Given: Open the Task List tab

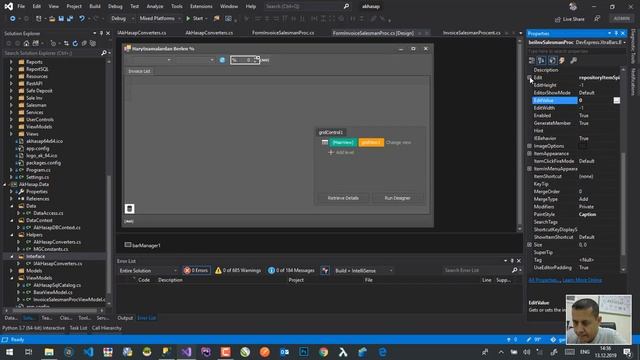Looking at the screenshot, I should click(78, 328).
